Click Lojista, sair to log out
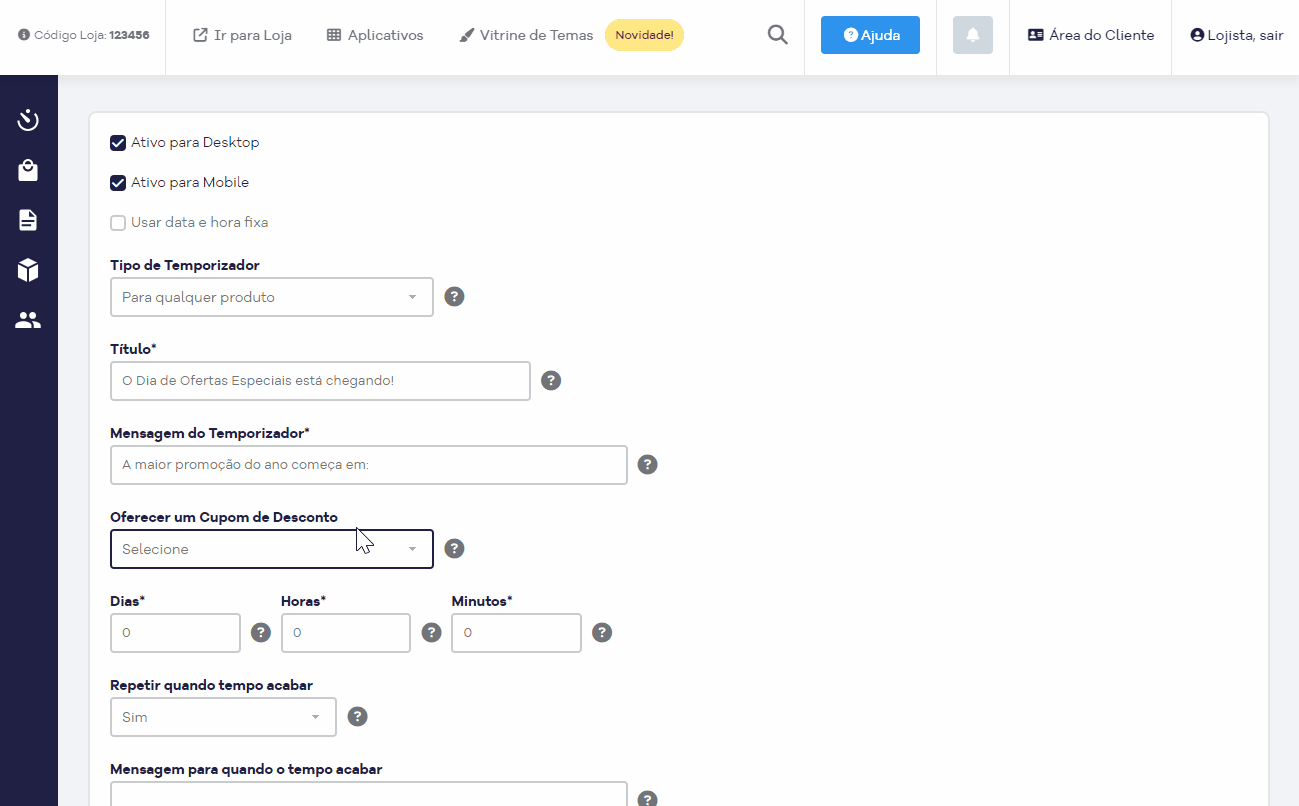Screen dimensions: 1299x806 click(1237, 35)
